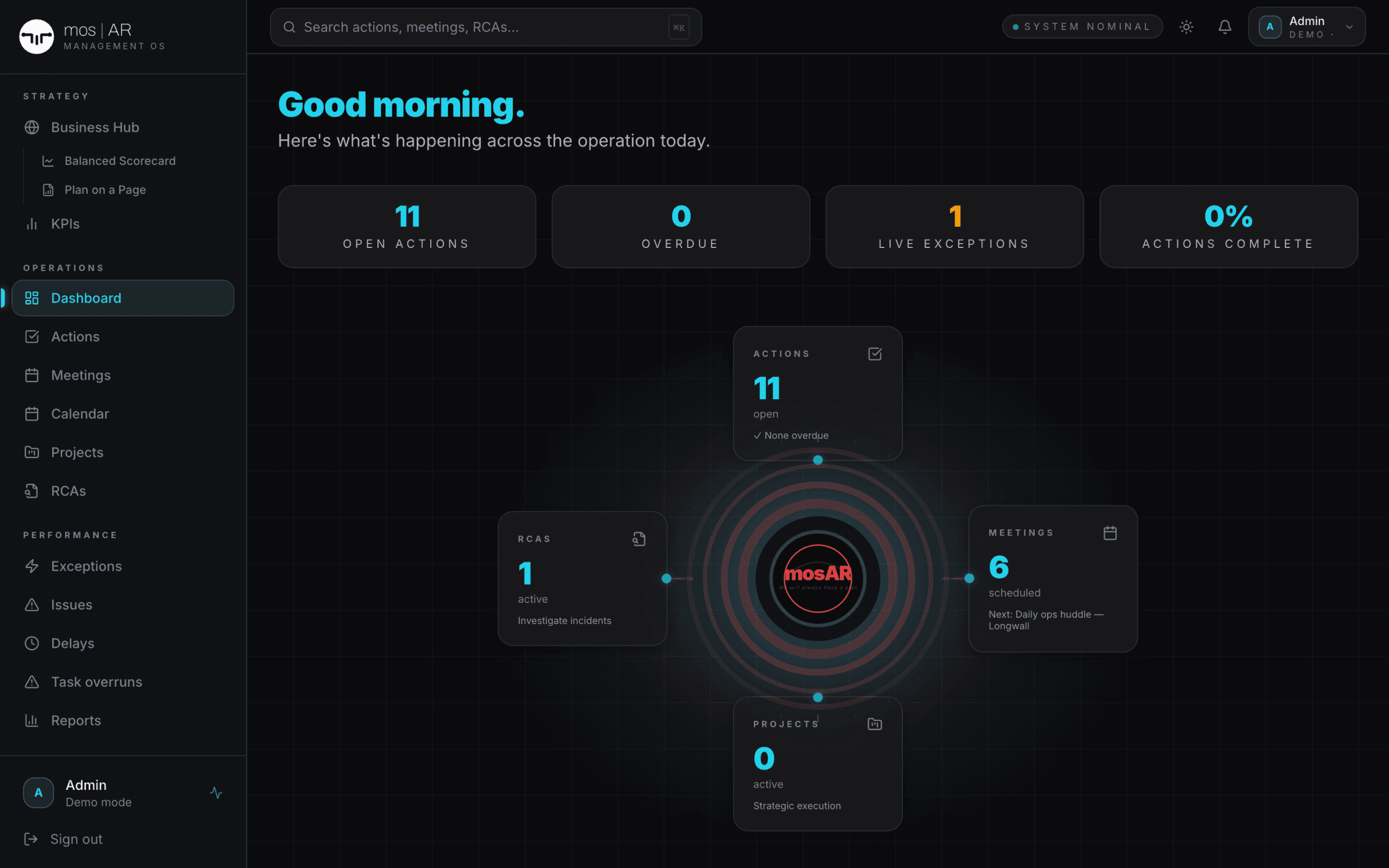
Task: Click 'None overdue' text on Actions card
Action: 796,436
